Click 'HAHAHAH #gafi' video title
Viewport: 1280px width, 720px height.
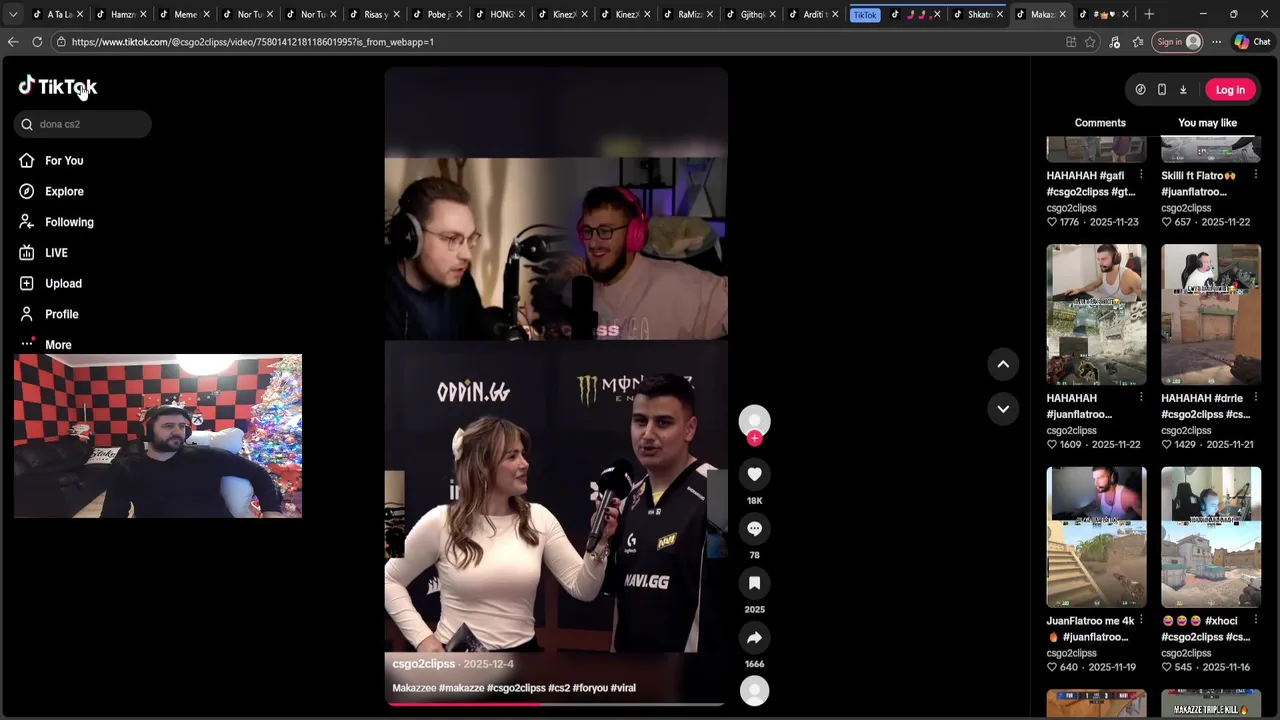(1091, 183)
